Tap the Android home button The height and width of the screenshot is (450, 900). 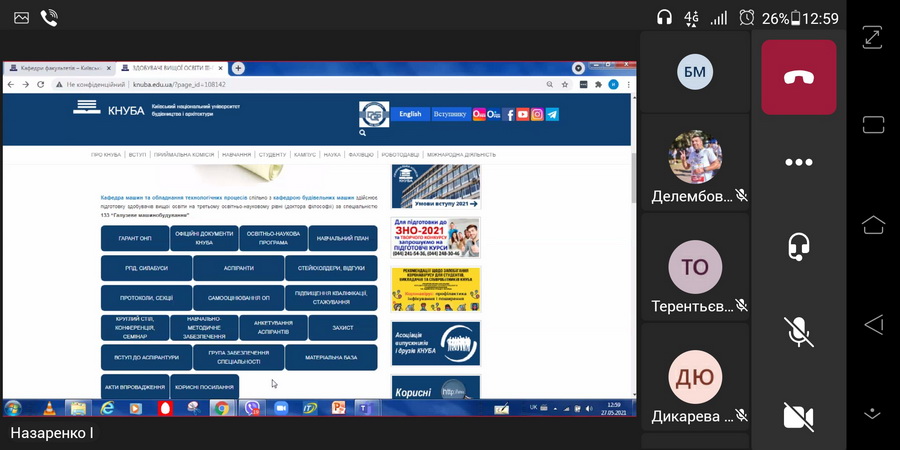tap(873, 223)
